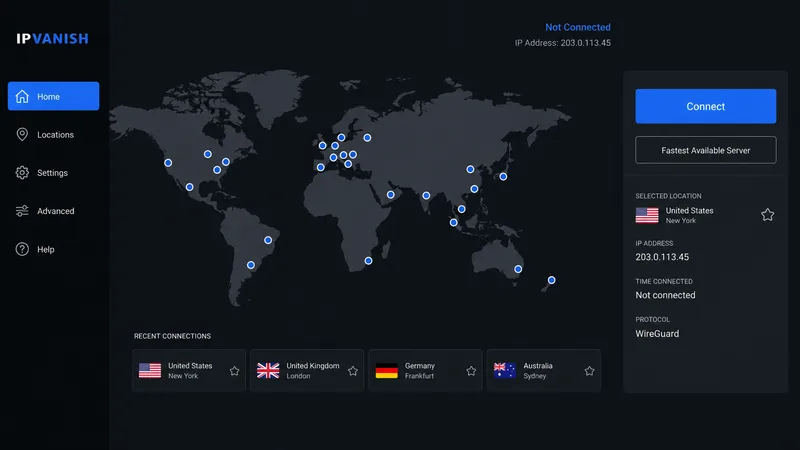
Task: Click the WireGuard protocol value
Action: tap(657, 334)
